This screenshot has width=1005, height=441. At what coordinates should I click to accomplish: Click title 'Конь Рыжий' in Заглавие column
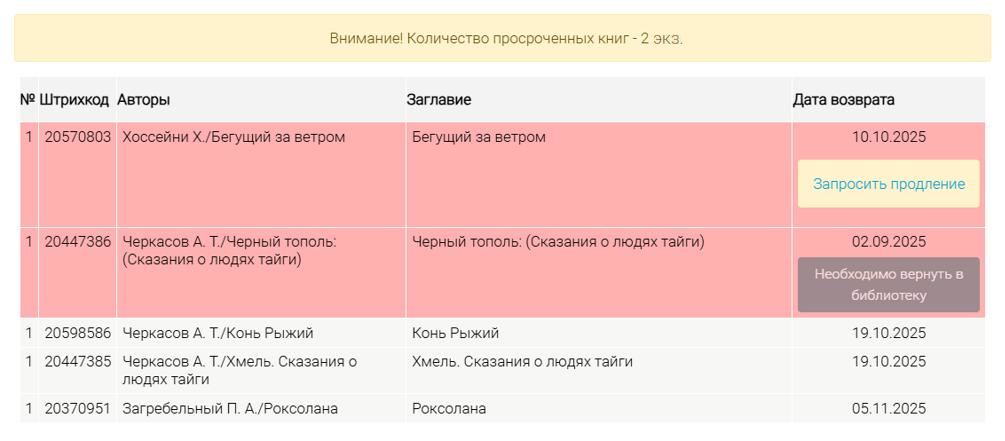click(455, 333)
